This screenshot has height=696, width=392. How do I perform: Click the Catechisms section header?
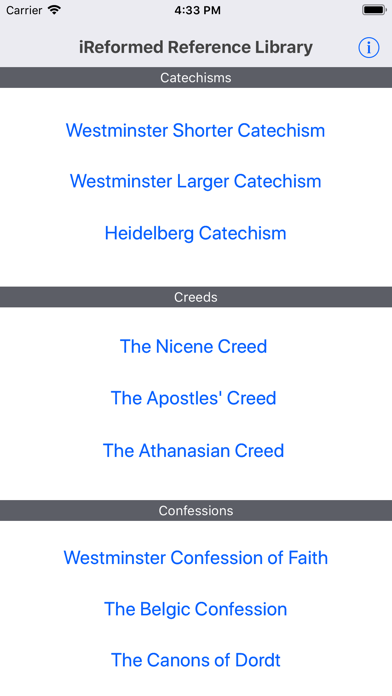tap(196, 78)
